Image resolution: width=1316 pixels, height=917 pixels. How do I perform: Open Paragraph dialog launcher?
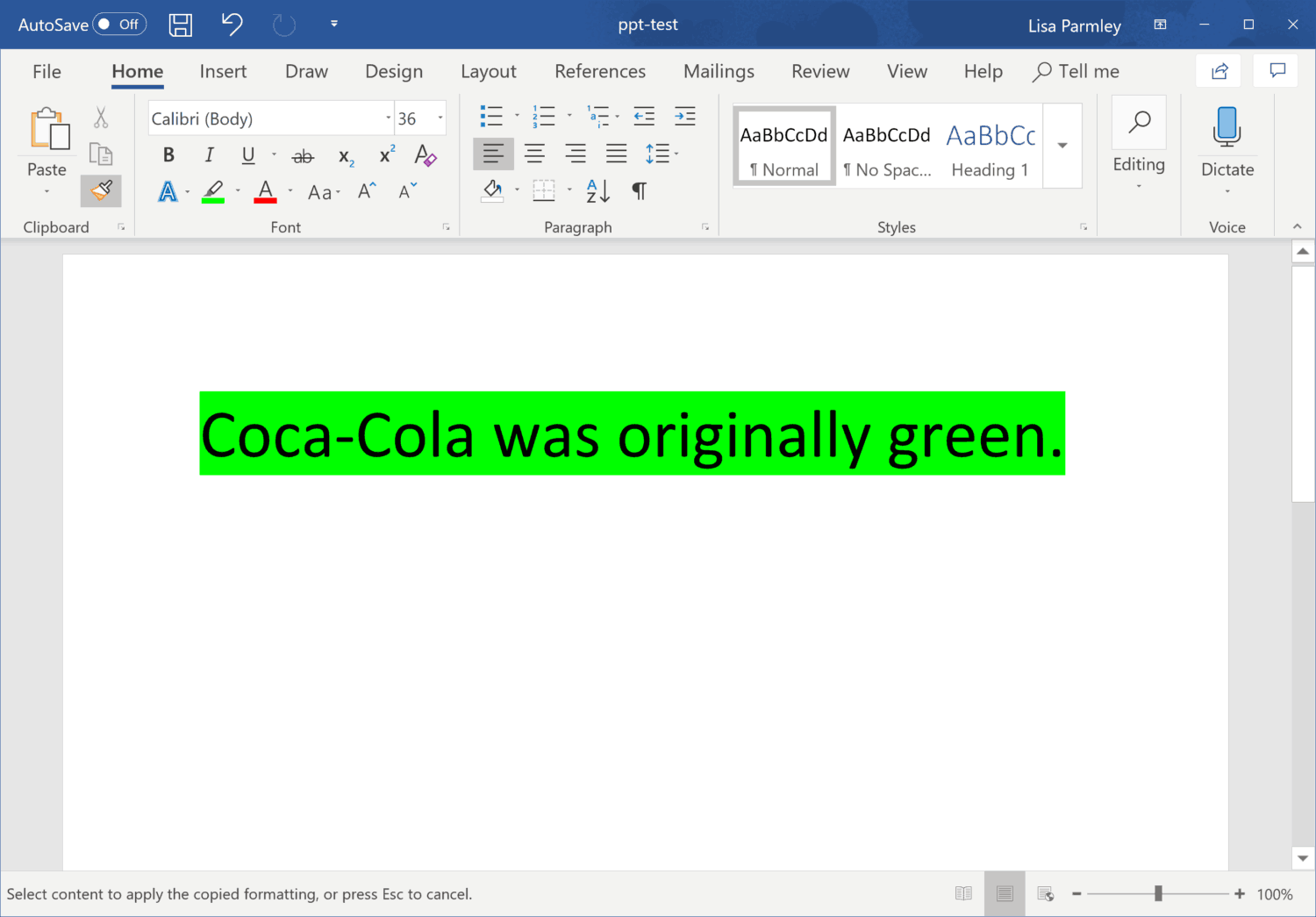pyautogui.click(x=705, y=227)
